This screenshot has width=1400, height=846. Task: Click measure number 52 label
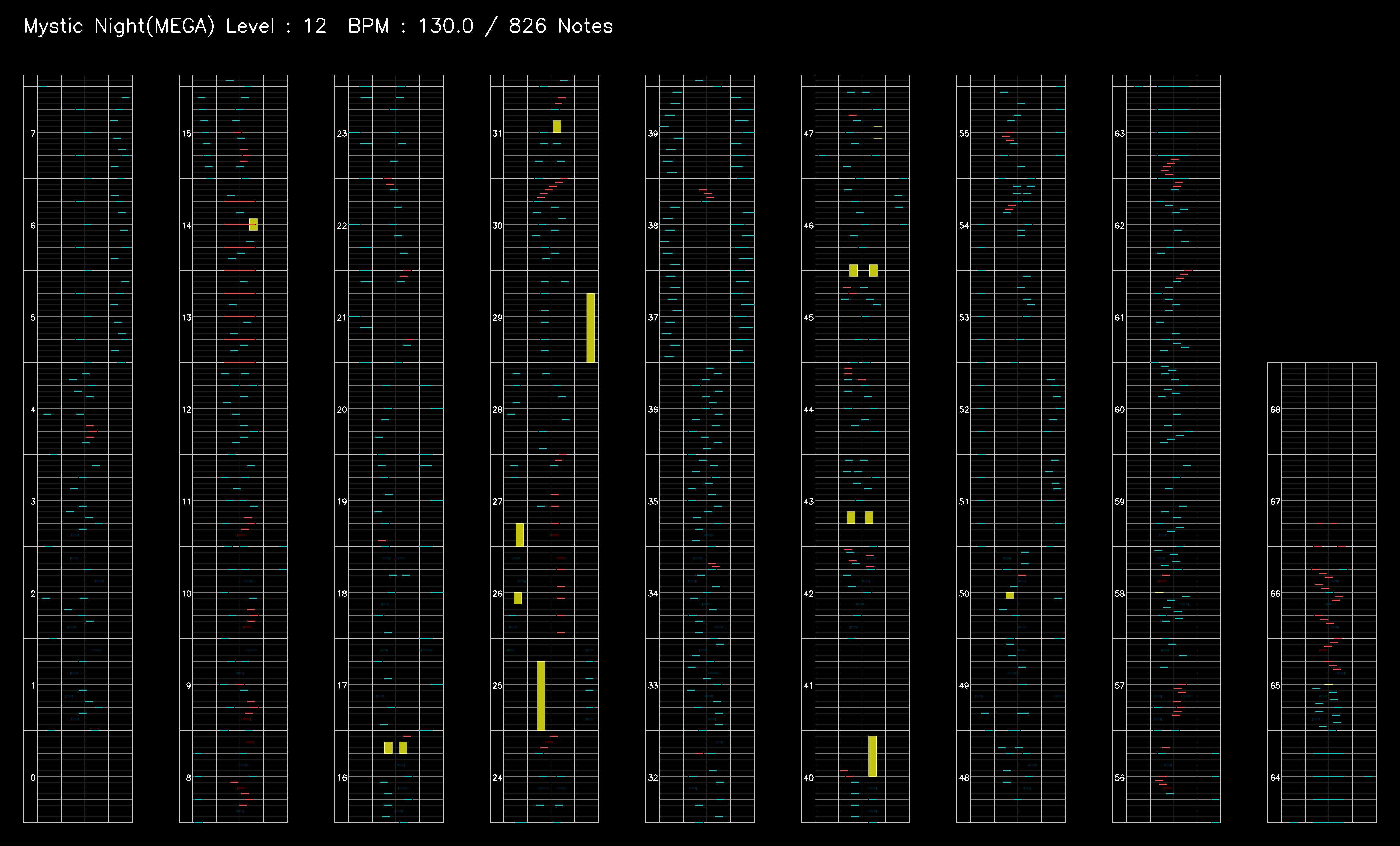pyautogui.click(x=964, y=409)
